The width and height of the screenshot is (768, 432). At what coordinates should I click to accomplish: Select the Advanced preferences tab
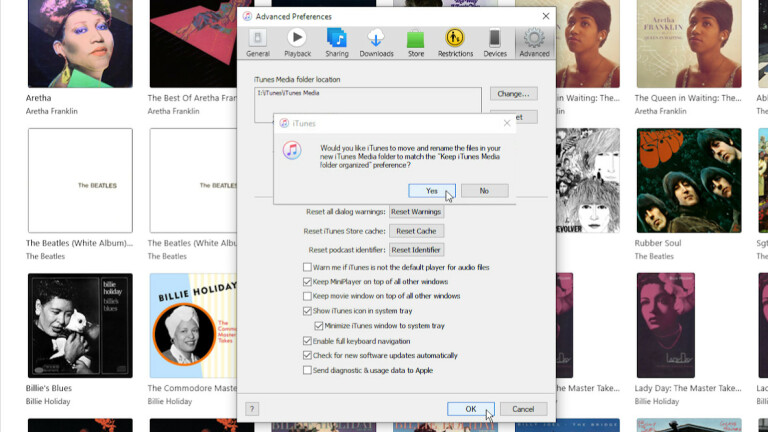(534, 43)
